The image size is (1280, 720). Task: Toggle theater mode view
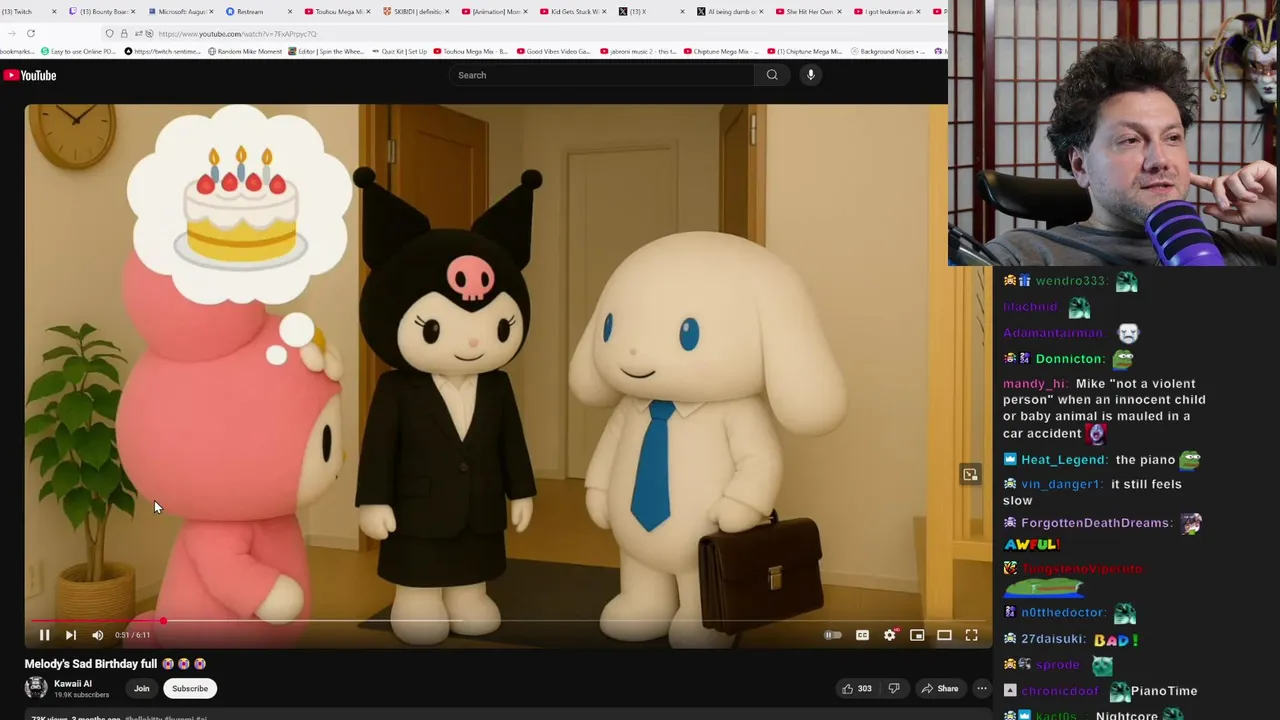944,635
